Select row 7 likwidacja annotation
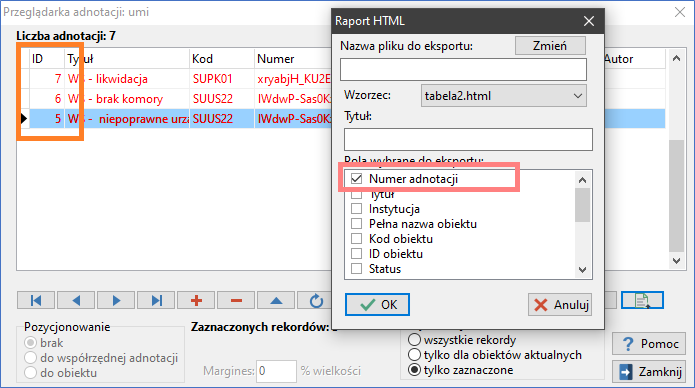The height and width of the screenshot is (388, 695). [x=127, y=79]
